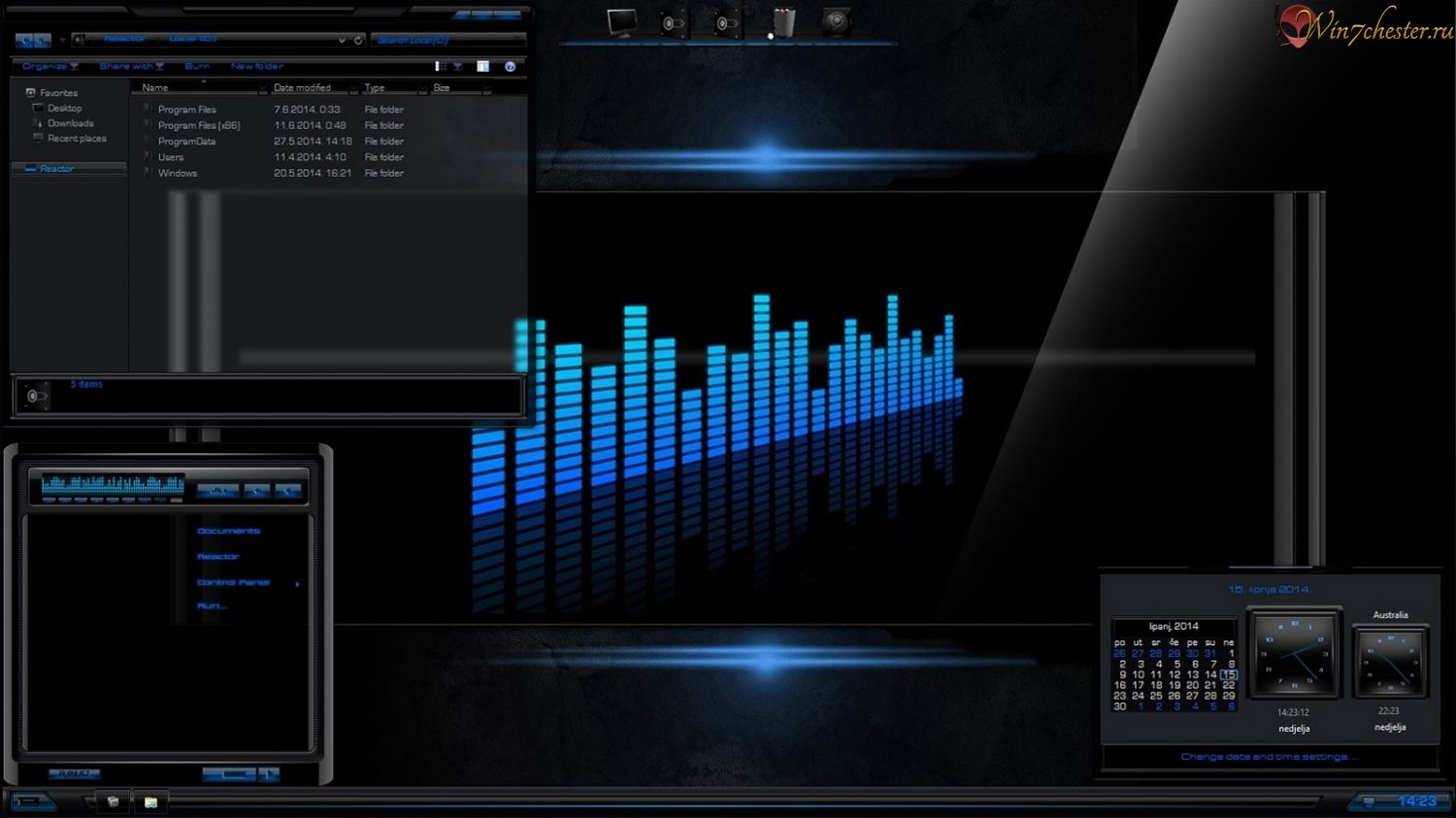1456x818 pixels.
Task: Click the taskbar clock 14:23
Action: (1416, 802)
